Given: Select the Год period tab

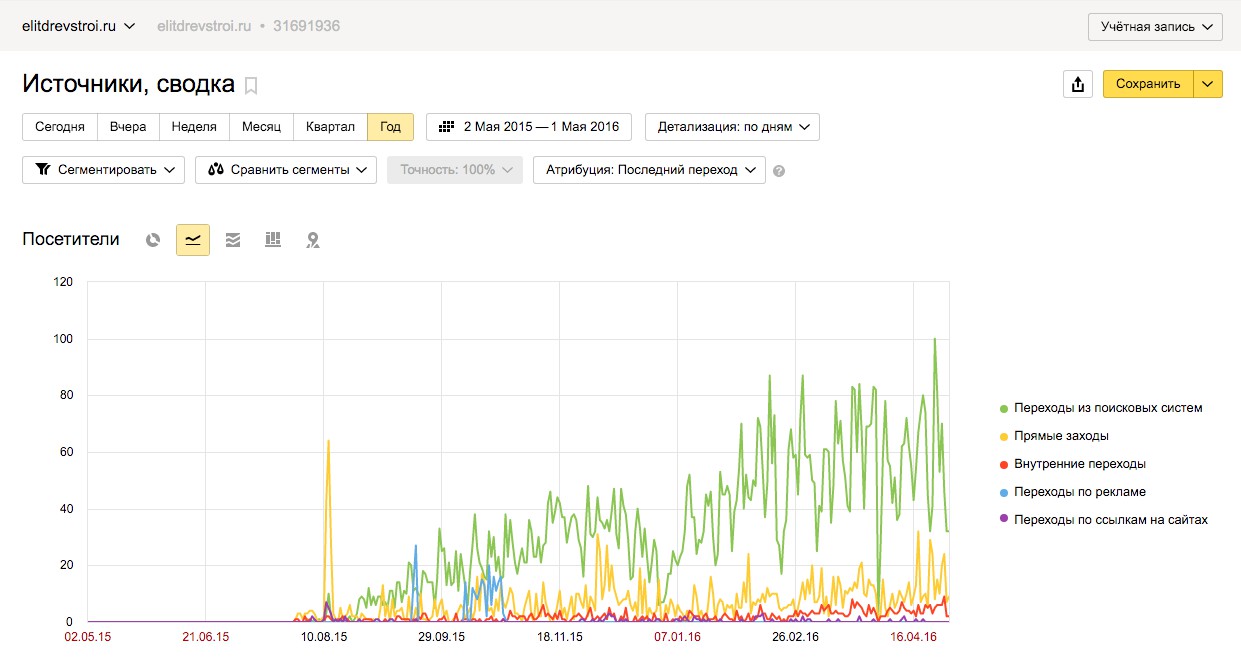Looking at the screenshot, I should [x=390, y=127].
